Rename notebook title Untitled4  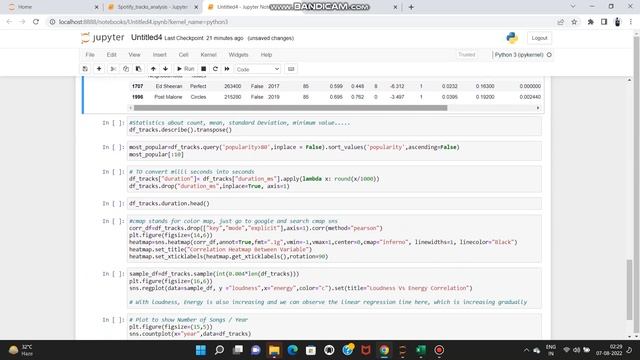147,38
